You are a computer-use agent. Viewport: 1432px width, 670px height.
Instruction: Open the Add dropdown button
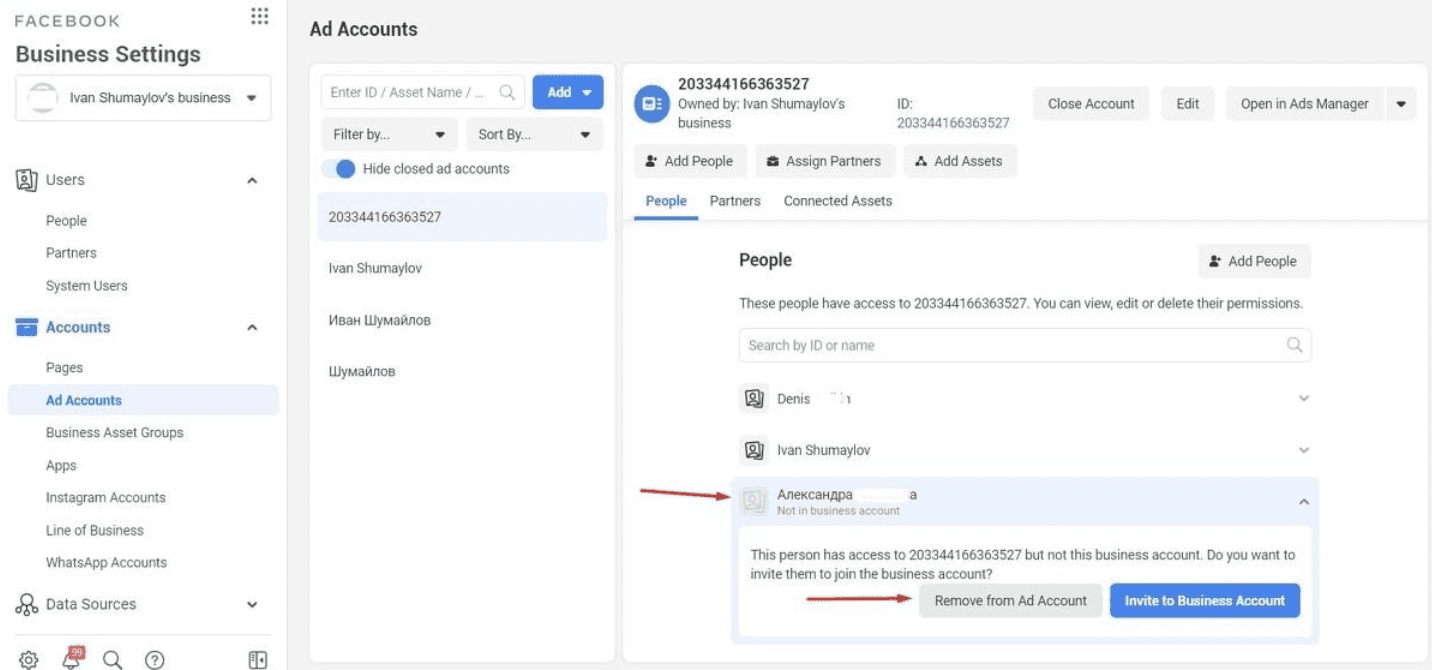coord(568,92)
